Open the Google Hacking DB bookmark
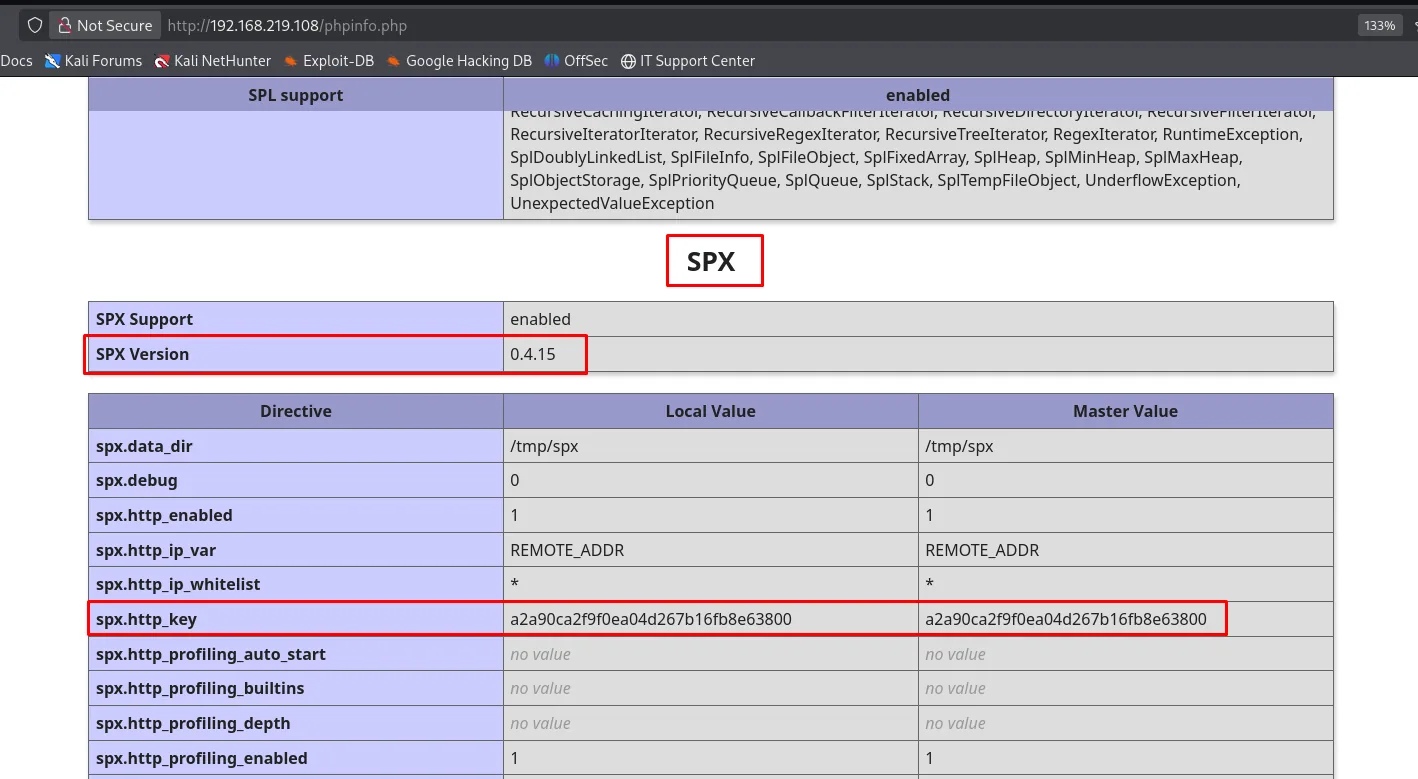 (459, 61)
